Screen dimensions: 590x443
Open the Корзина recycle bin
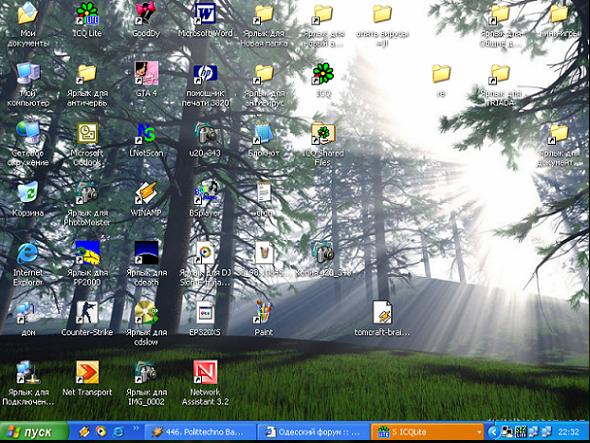coord(28,192)
